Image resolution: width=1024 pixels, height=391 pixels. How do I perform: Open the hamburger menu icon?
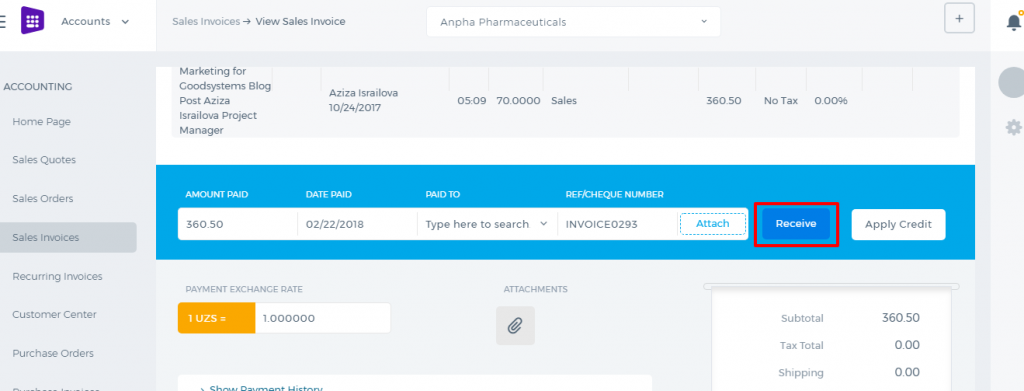tap(3, 21)
